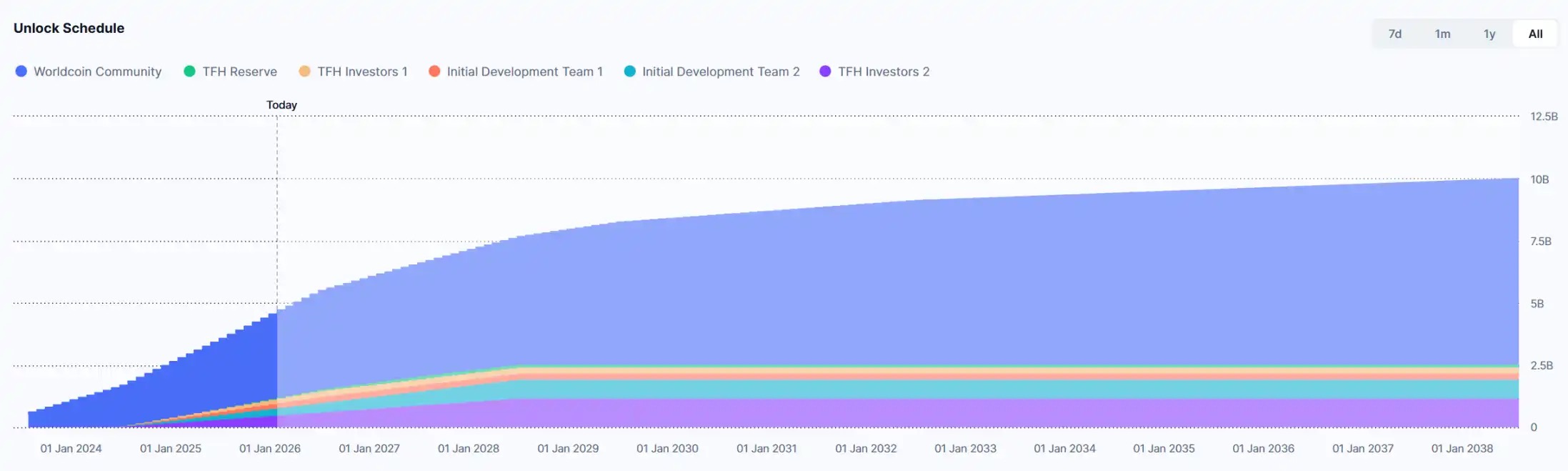Click the orange TFH Investors 1 legend dot
Screen dimensions: 1568x471
click(304, 71)
